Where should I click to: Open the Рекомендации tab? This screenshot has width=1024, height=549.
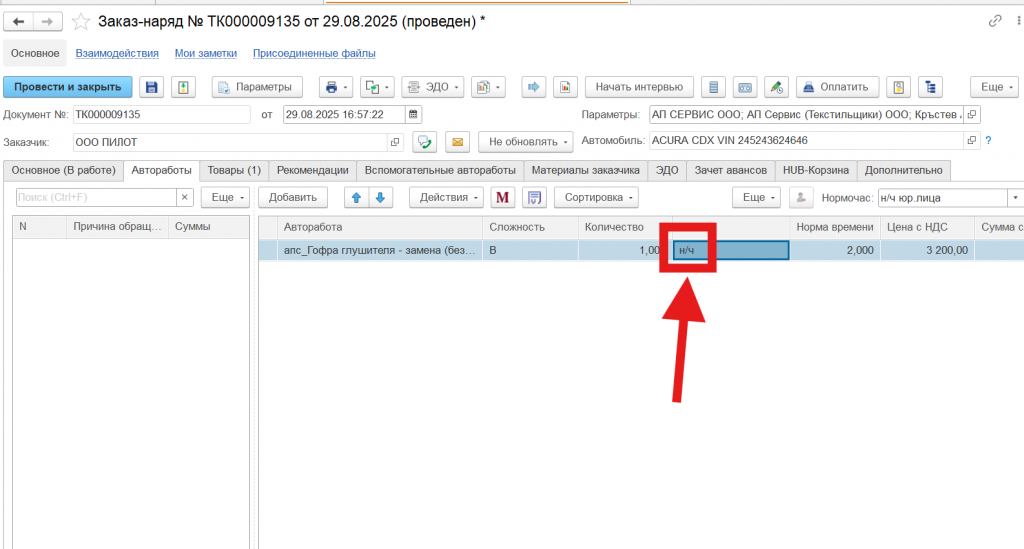point(312,170)
